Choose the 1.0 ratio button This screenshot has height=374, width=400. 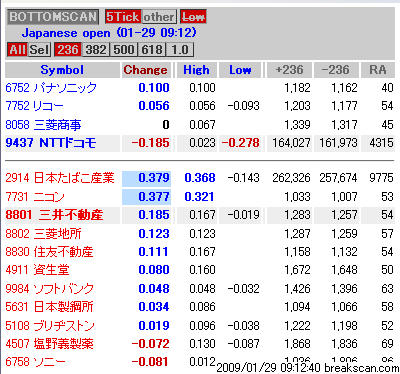pyautogui.click(x=180, y=50)
